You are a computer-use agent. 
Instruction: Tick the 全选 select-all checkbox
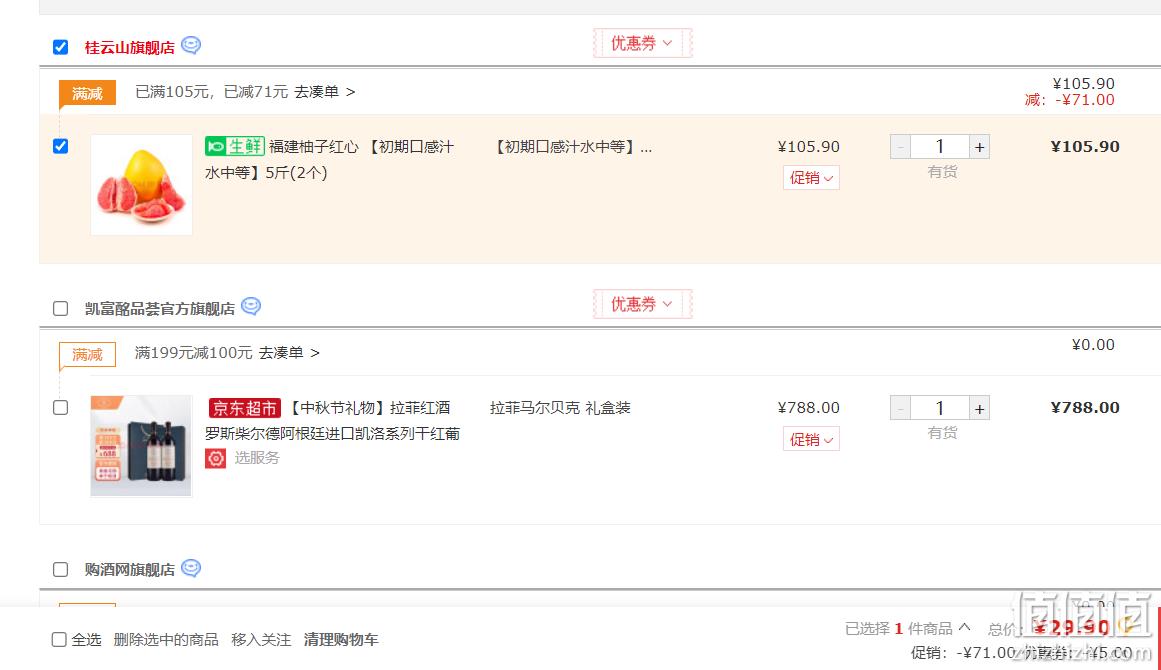59,639
